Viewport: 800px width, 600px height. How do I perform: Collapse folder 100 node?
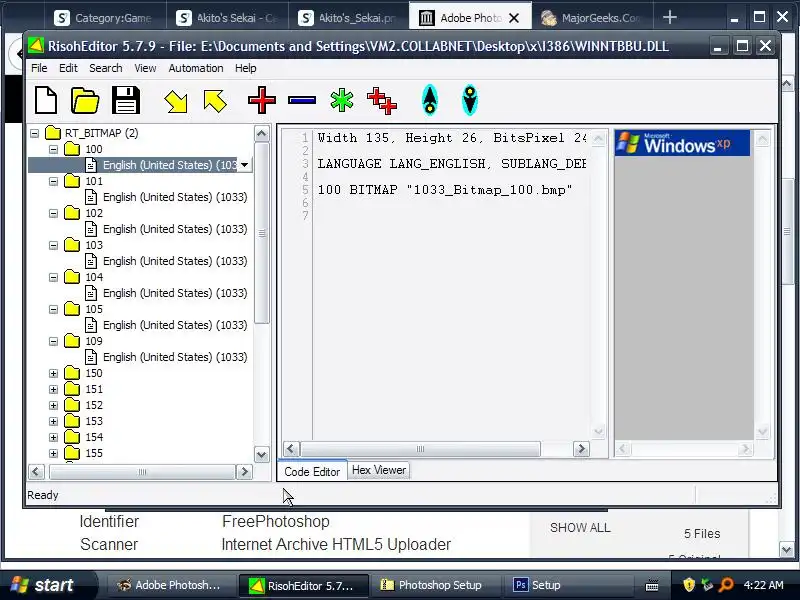tap(53, 149)
